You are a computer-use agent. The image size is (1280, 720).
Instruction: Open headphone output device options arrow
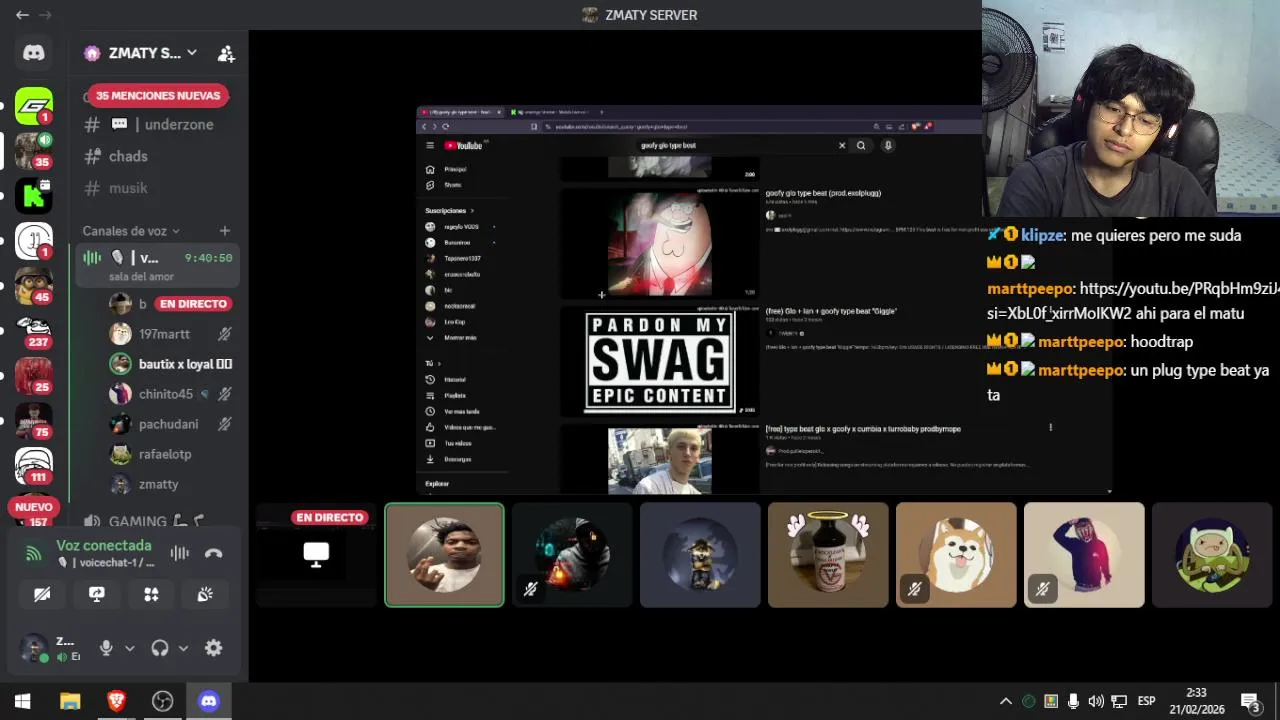coord(183,648)
